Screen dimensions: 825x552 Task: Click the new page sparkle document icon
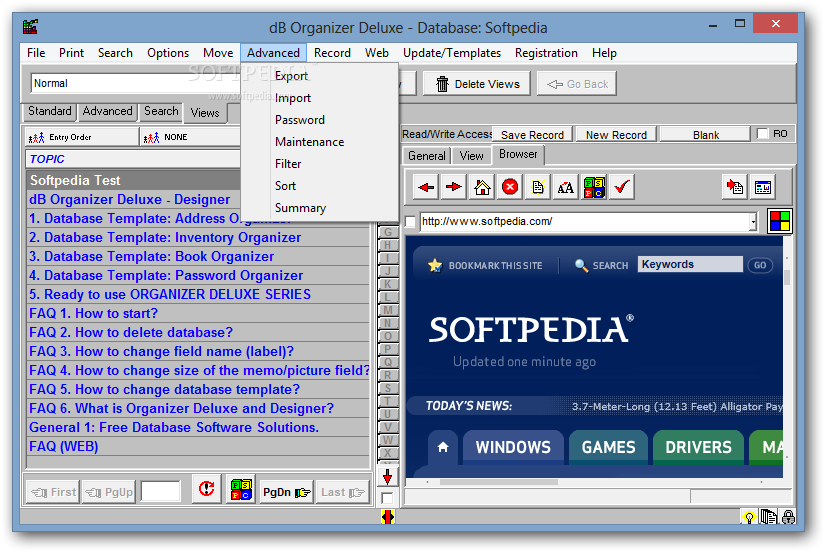538,187
